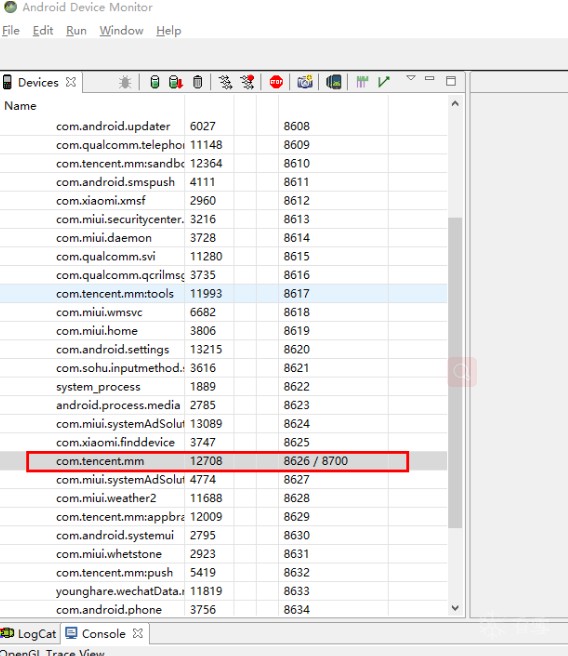Click the Name column header
The image size is (568, 656).
(20, 106)
